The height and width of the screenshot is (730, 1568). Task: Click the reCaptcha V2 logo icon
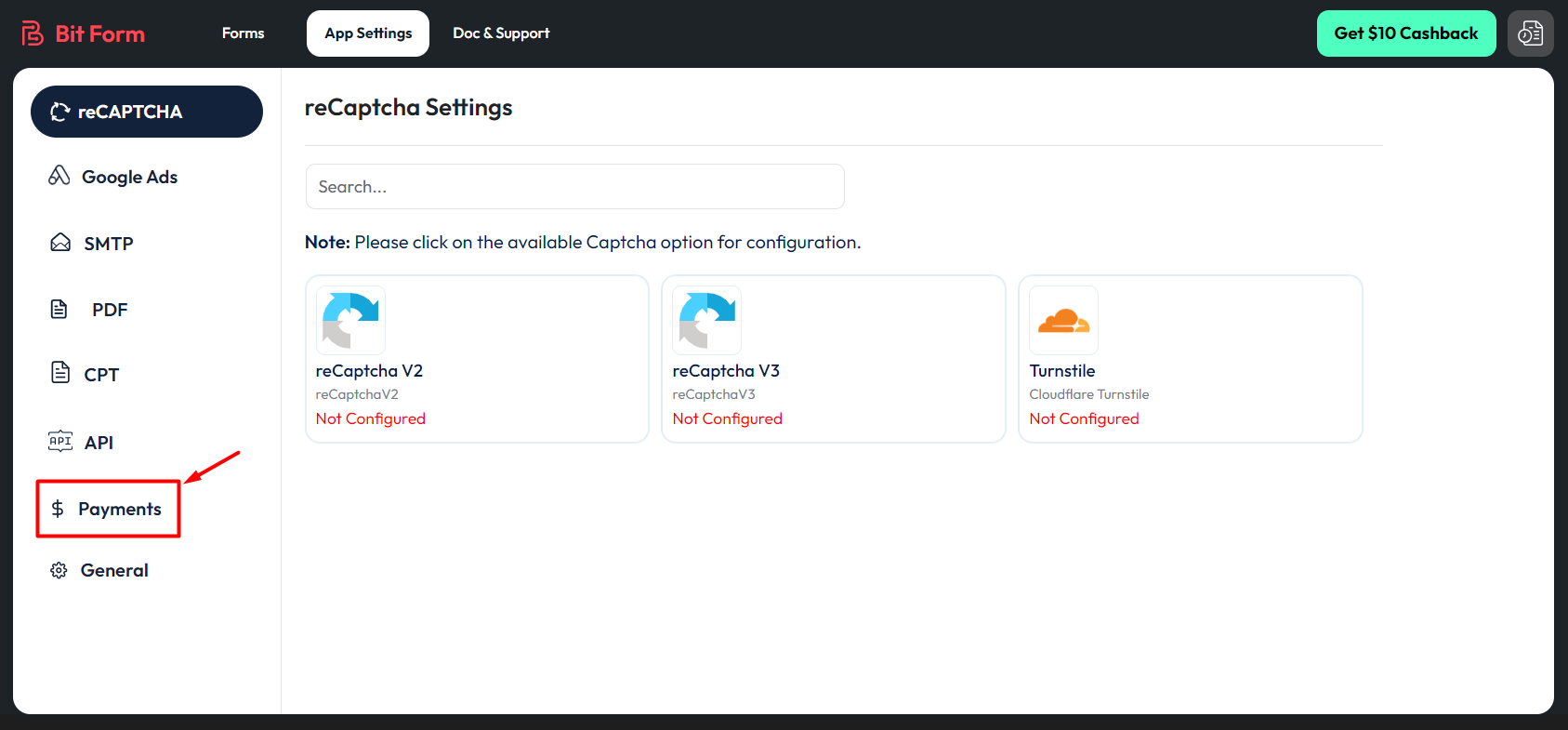click(350, 320)
